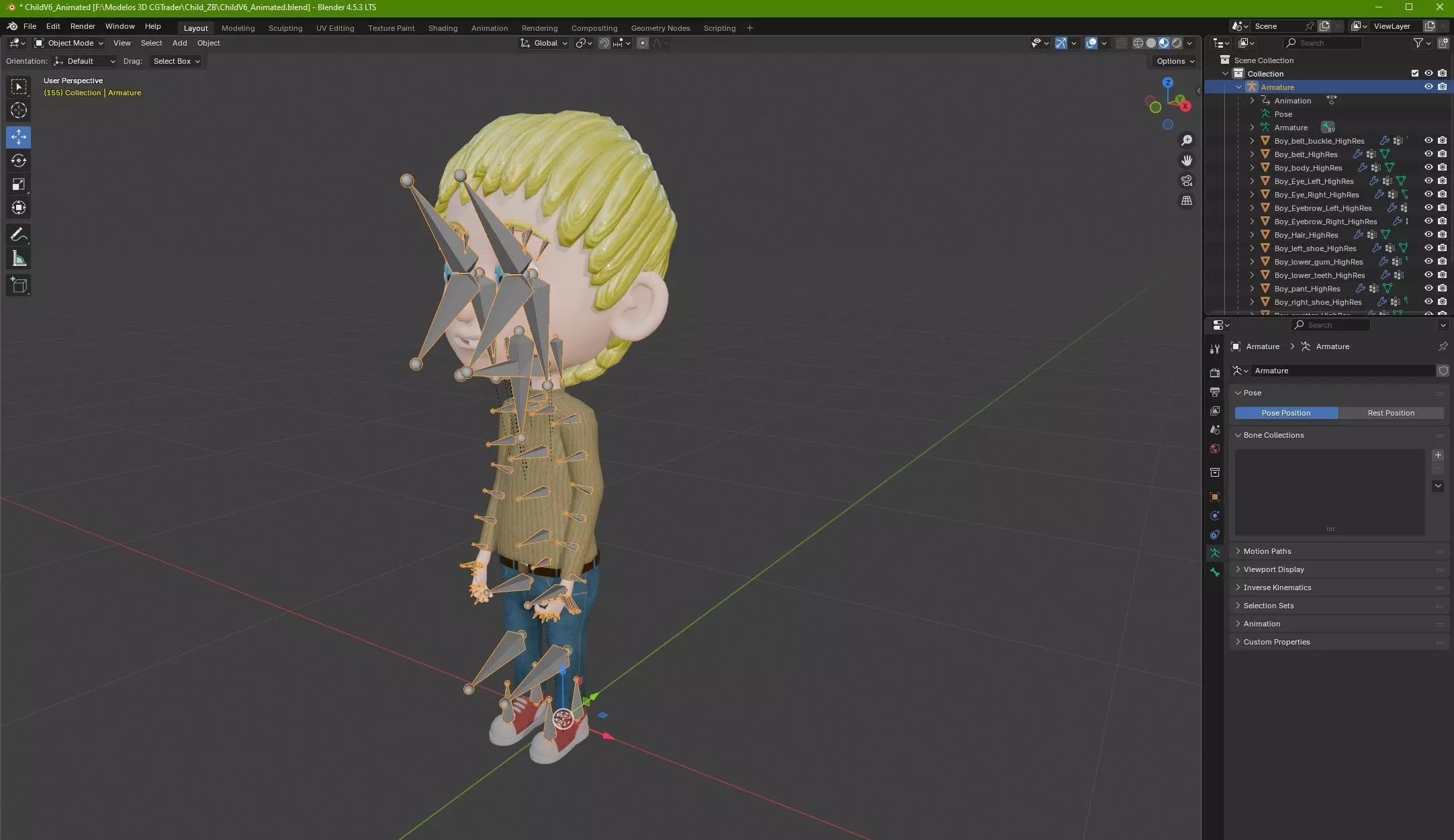Select the Move tool

(x=19, y=137)
